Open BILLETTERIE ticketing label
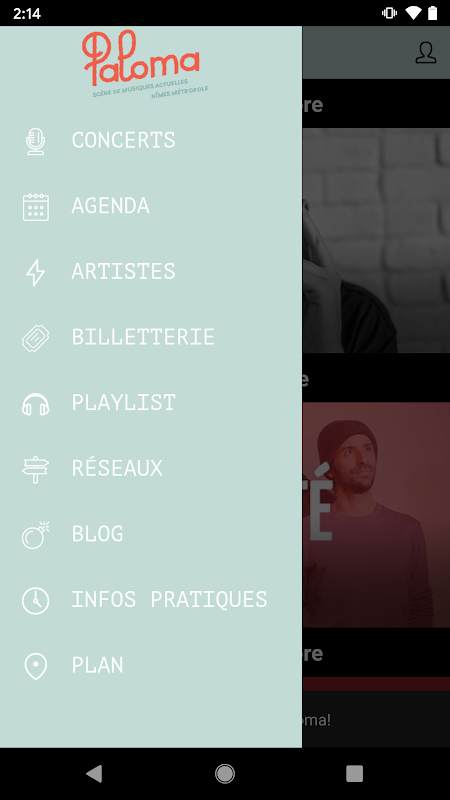Image resolution: width=450 pixels, height=800 pixels. (143, 337)
